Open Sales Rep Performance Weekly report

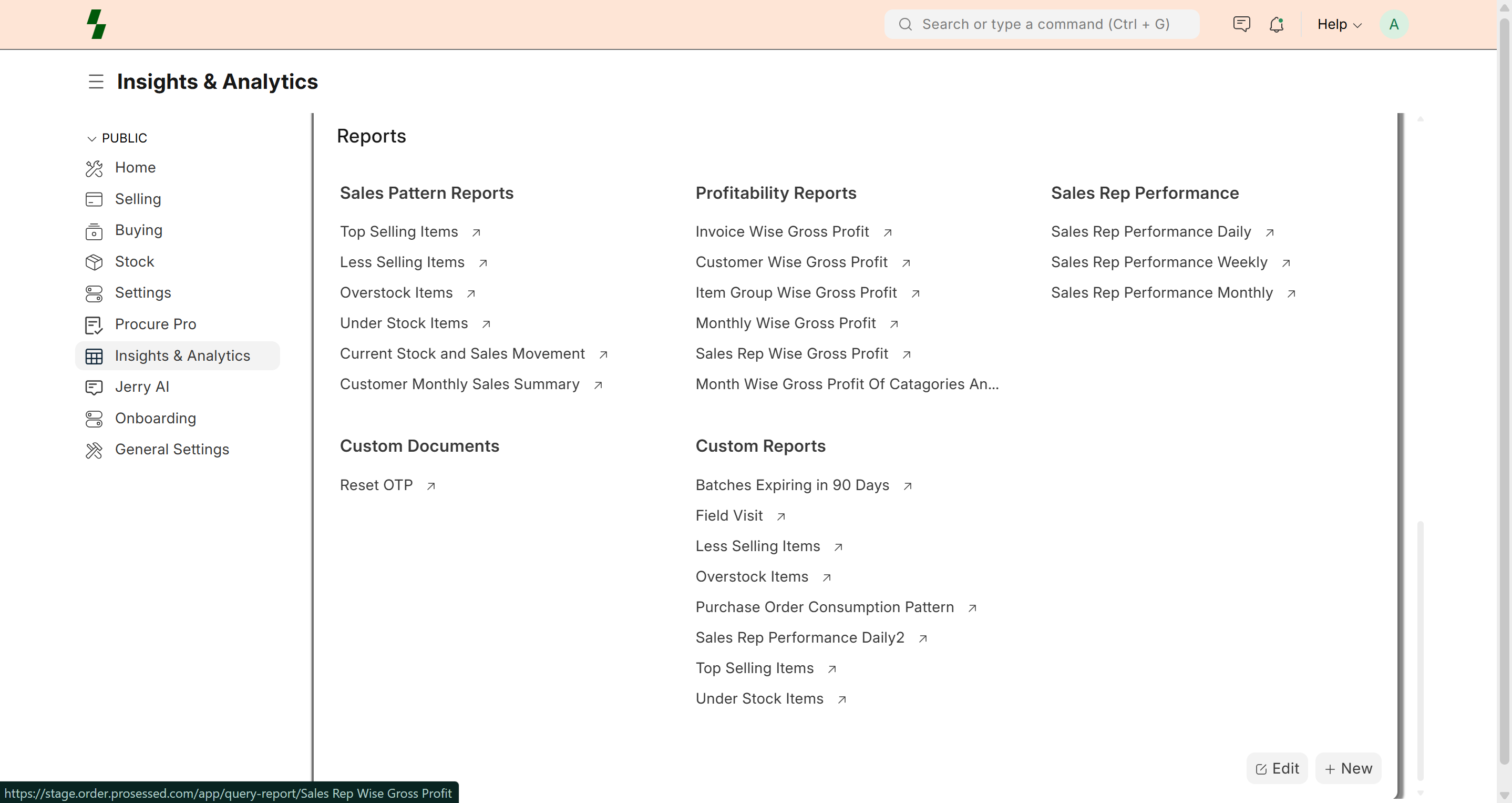1159,262
